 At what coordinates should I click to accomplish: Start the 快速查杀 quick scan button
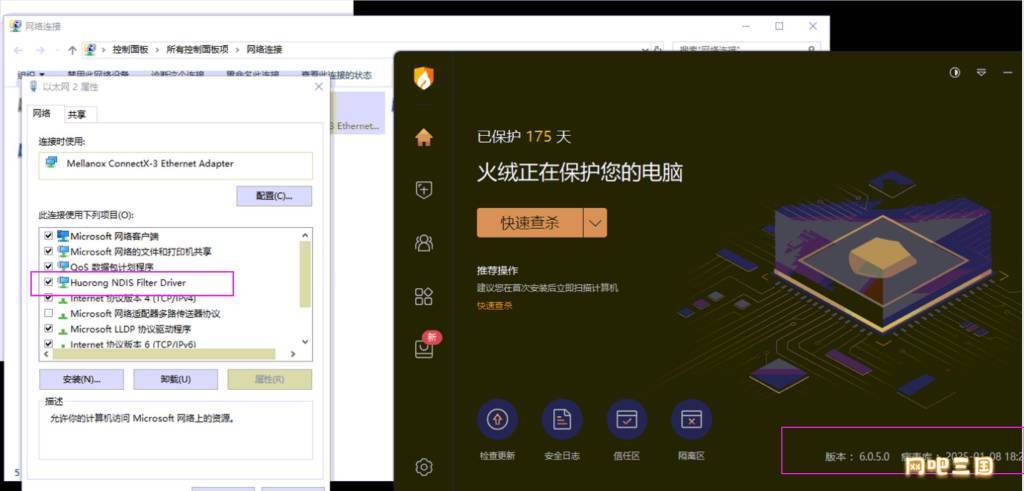point(530,223)
